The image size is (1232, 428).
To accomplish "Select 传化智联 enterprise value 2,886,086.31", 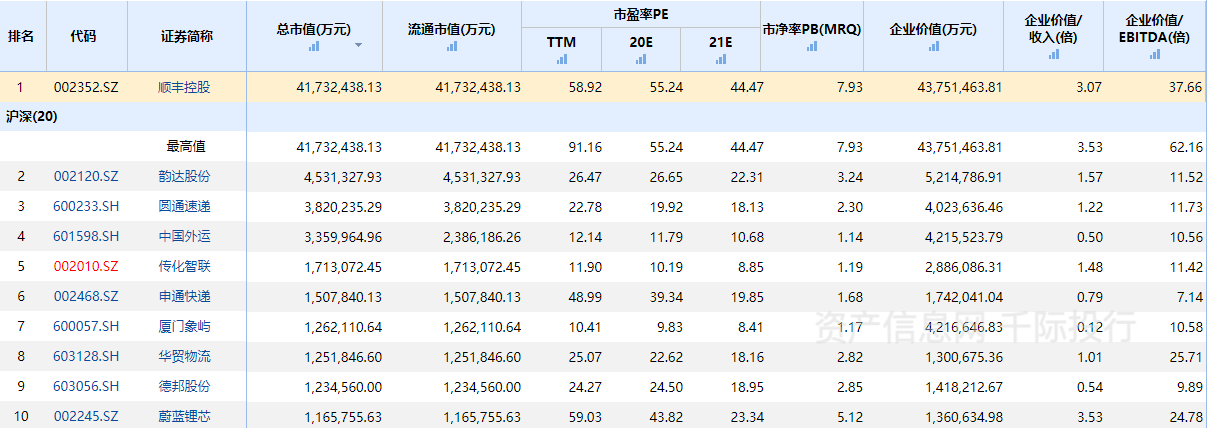I will click(x=962, y=267).
